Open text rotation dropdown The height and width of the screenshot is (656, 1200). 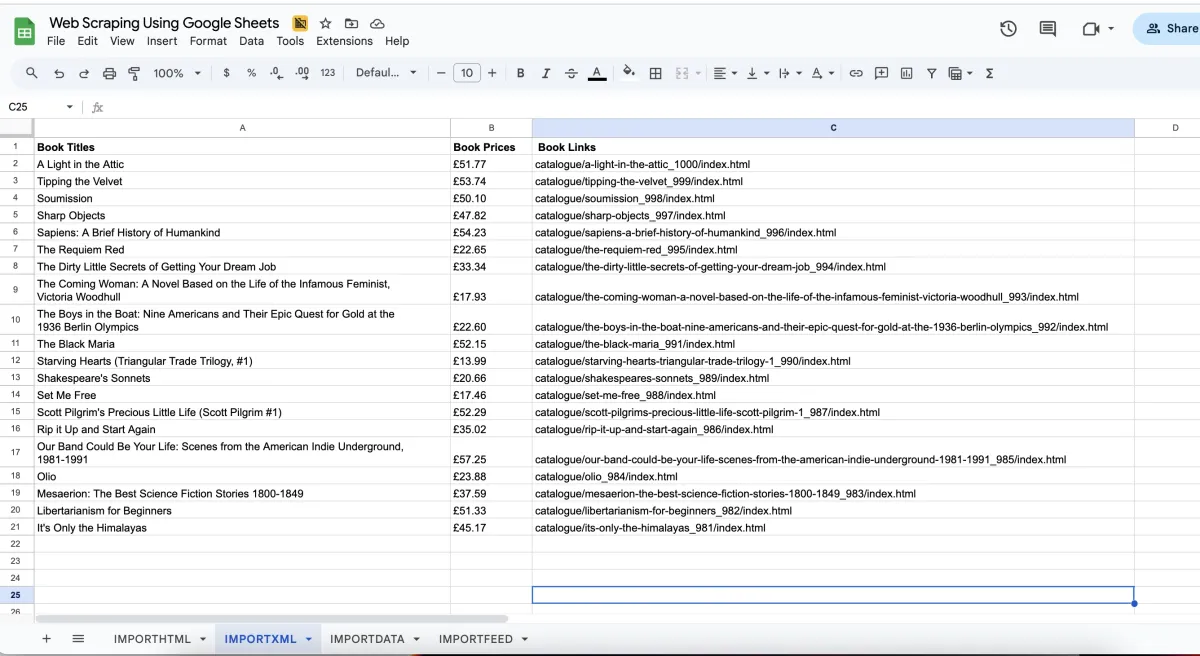tap(822, 73)
